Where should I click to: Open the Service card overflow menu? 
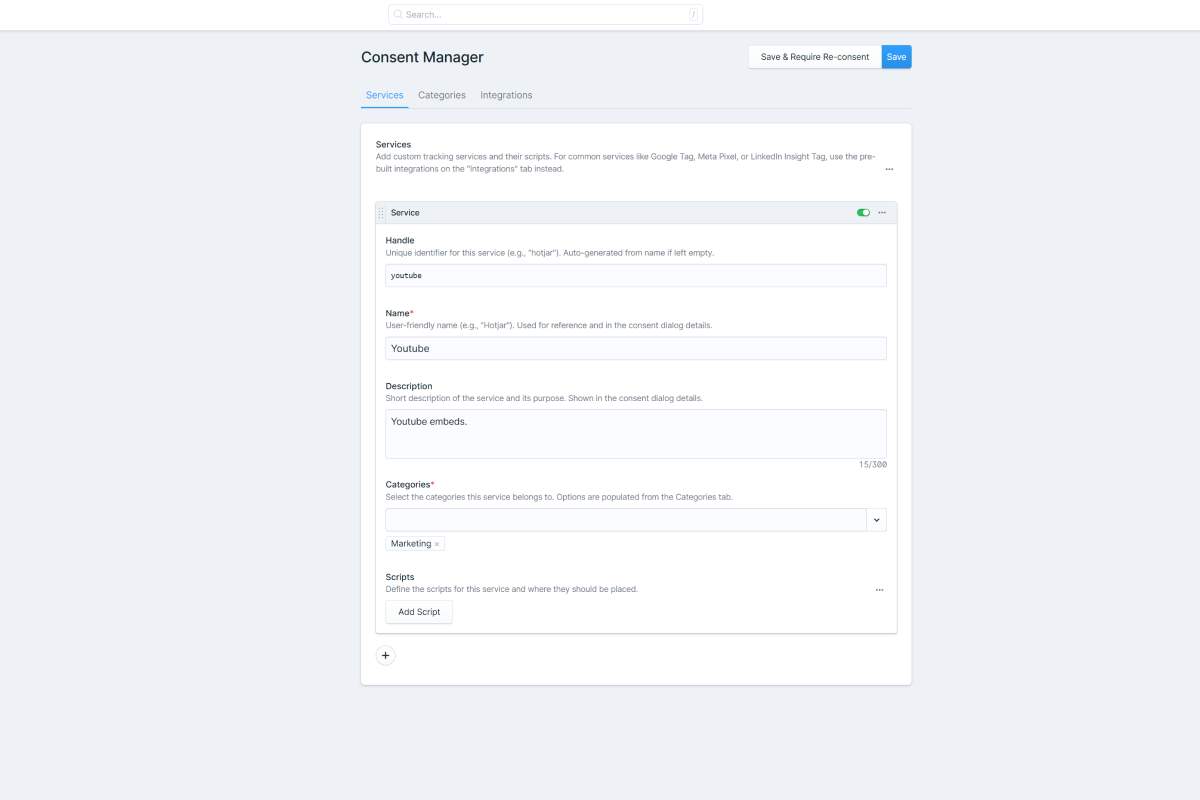(x=882, y=212)
